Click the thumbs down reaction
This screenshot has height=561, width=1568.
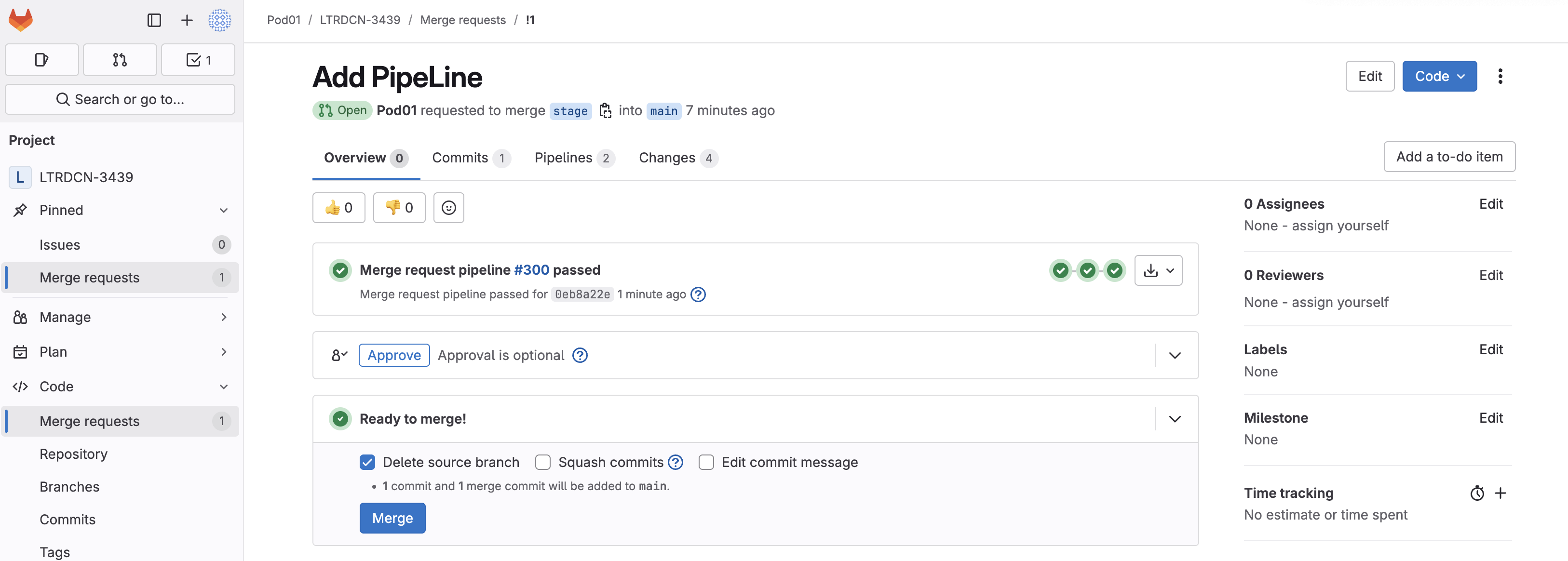coord(399,208)
